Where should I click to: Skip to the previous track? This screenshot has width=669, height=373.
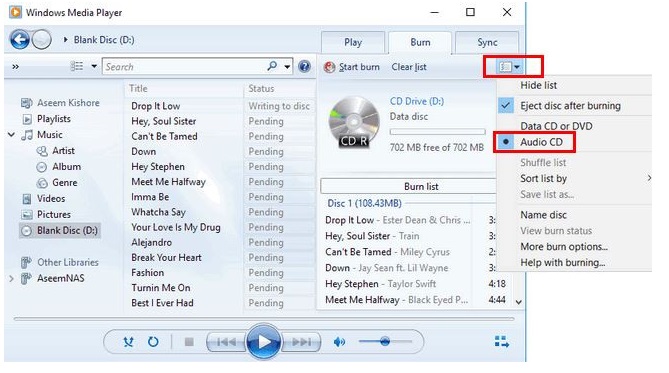point(226,342)
